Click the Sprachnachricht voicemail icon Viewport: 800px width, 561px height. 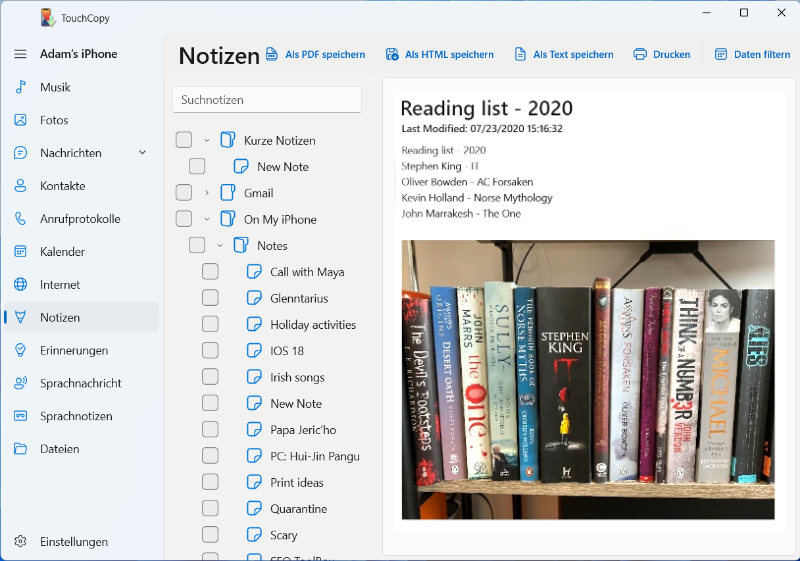point(20,383)
